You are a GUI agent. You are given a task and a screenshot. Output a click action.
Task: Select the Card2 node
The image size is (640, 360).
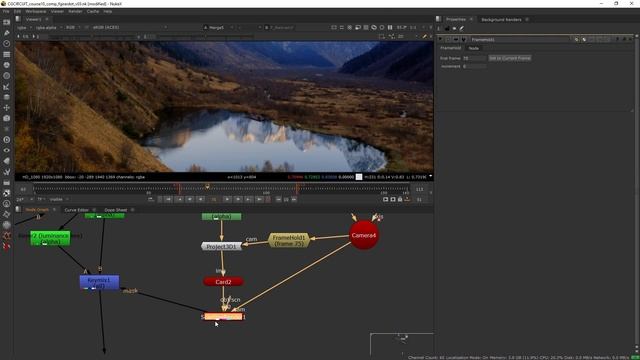(x=223, y=282)
